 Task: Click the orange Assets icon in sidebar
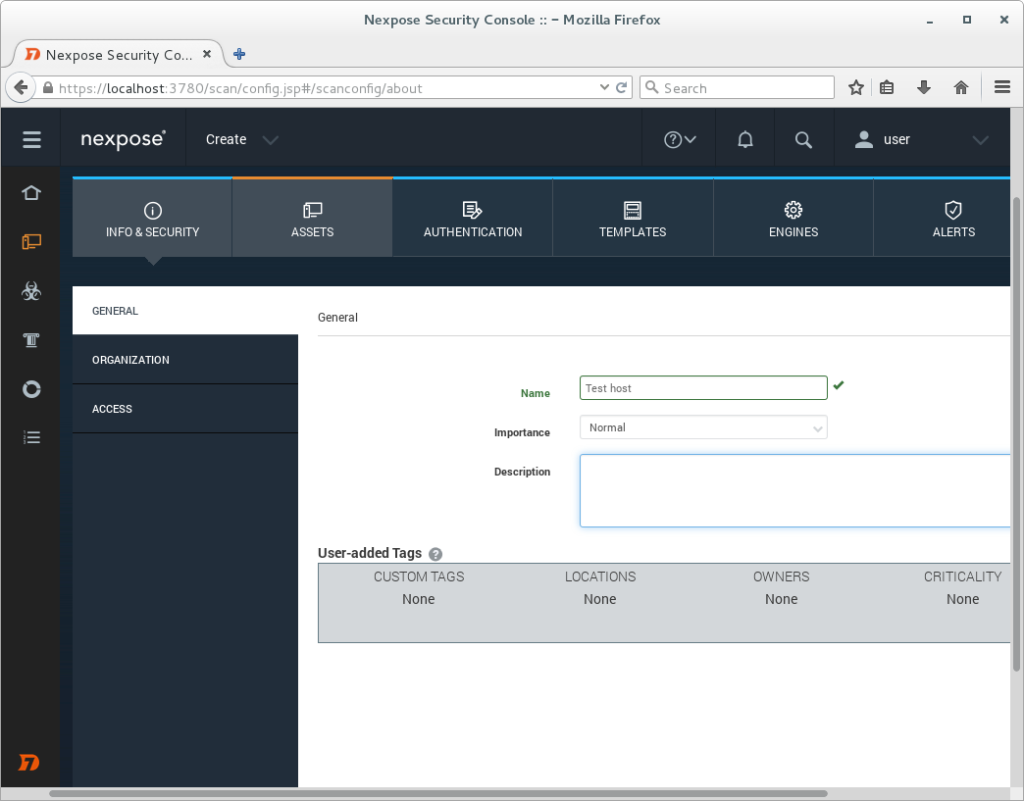(x=30, y=241)
